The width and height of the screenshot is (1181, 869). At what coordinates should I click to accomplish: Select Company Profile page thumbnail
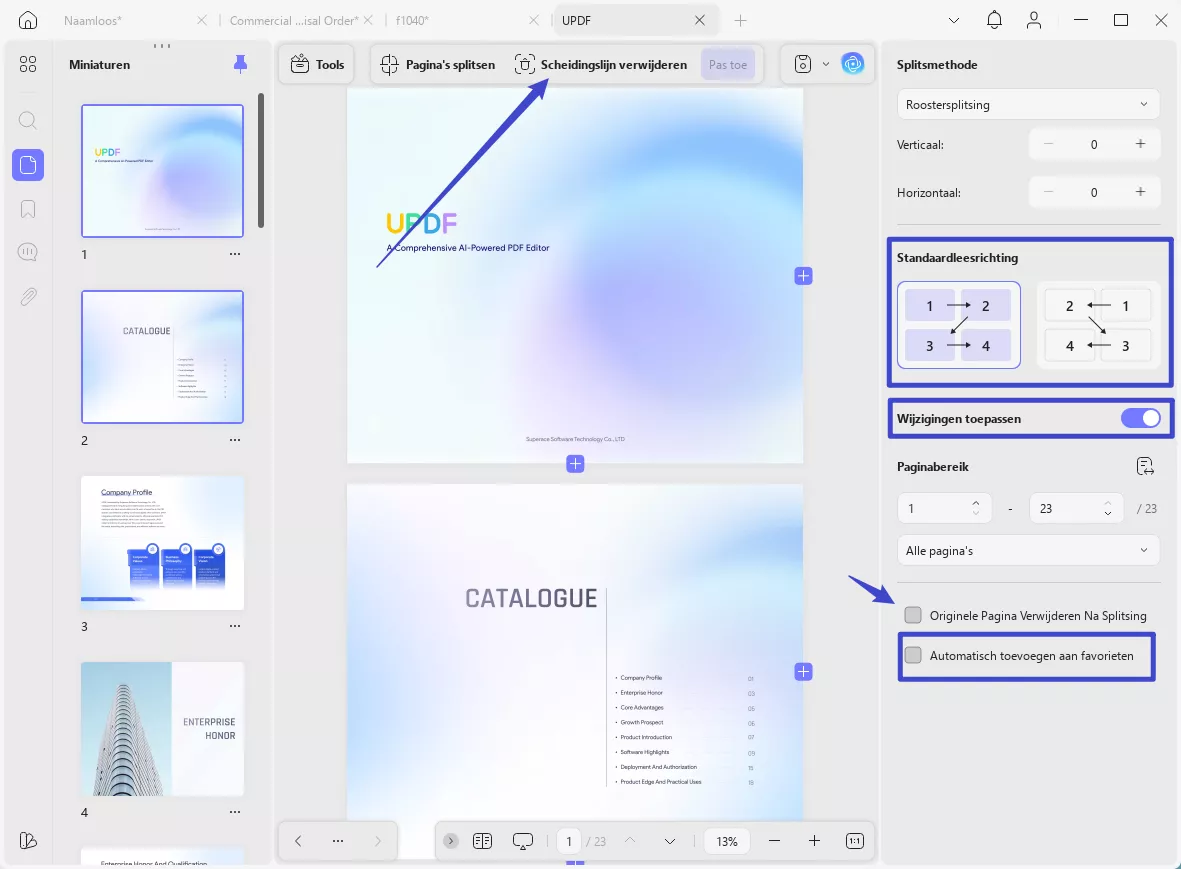pyautogui.click(x=163, y=543)
